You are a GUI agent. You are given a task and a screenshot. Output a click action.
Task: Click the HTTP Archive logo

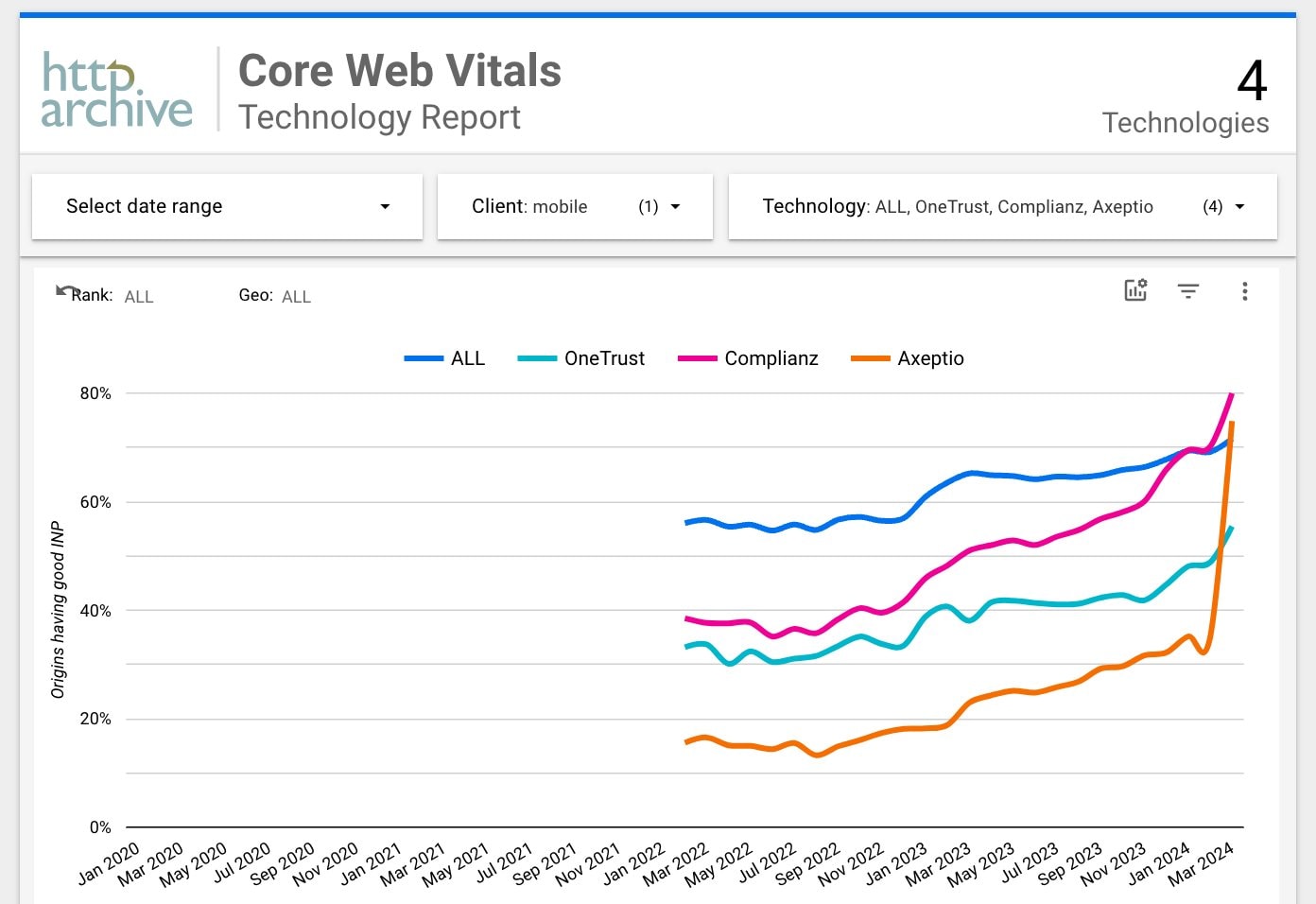point(116,91)
